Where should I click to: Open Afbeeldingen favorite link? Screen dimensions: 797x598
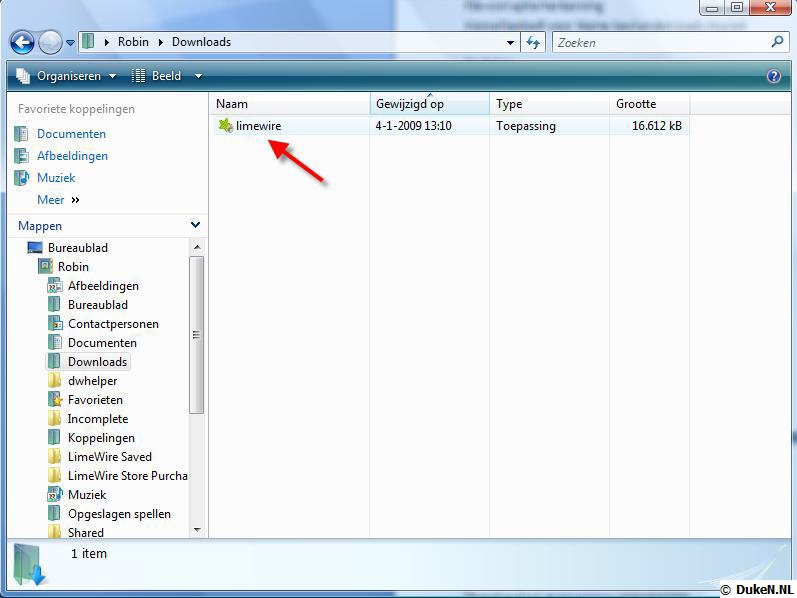[x=72, y=156]
